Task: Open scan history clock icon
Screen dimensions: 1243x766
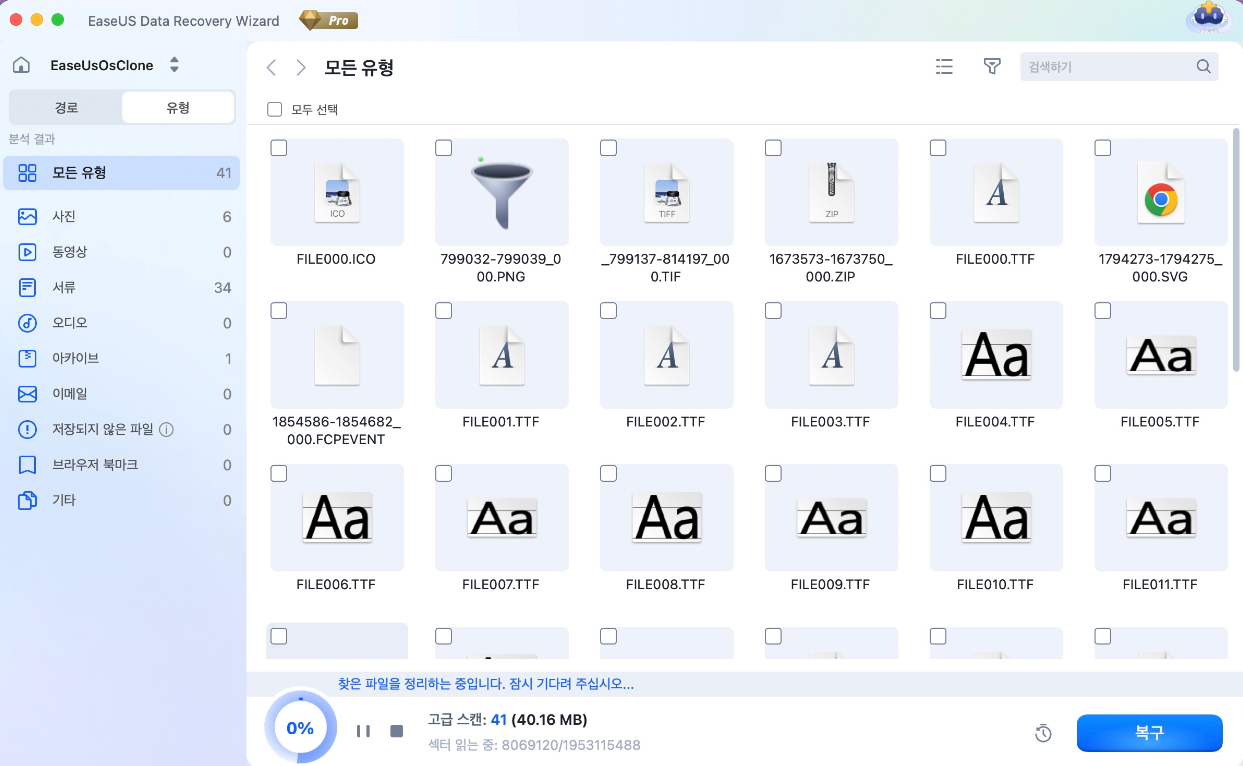Action: pos(1043,734)
